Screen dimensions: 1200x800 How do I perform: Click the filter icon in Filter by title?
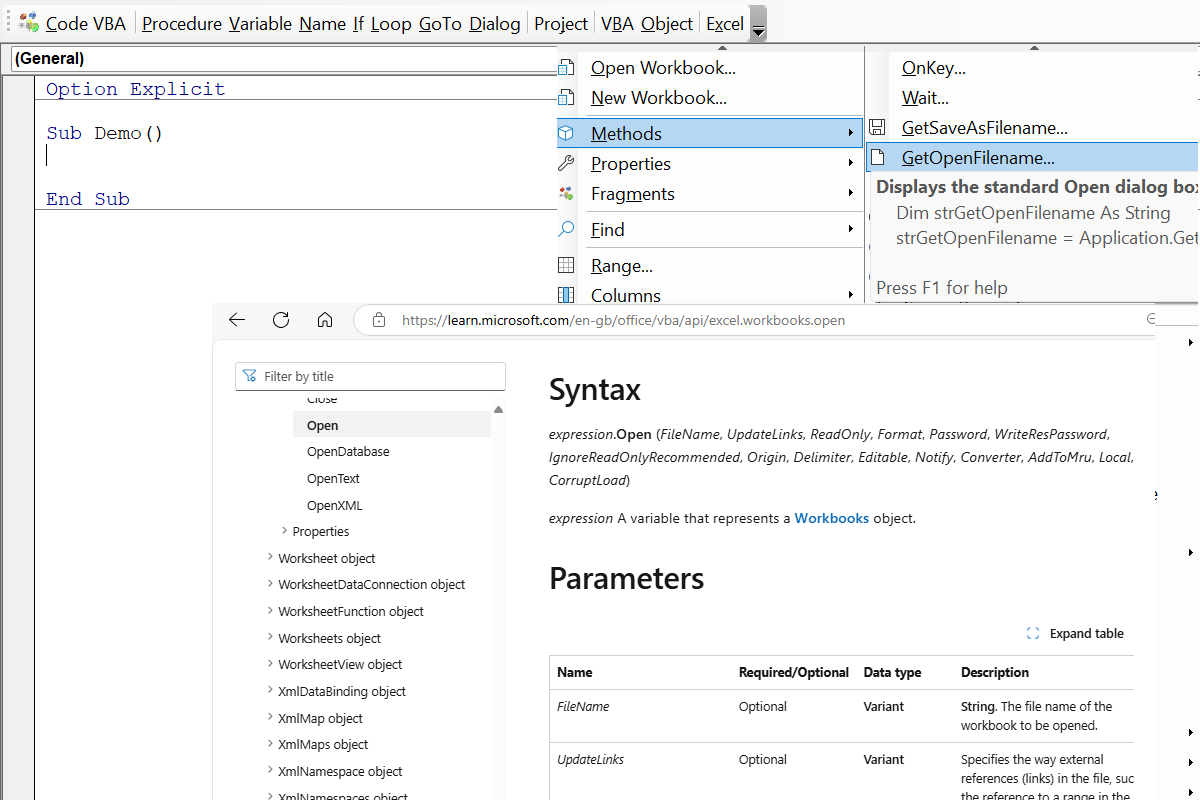pos(250,376)
